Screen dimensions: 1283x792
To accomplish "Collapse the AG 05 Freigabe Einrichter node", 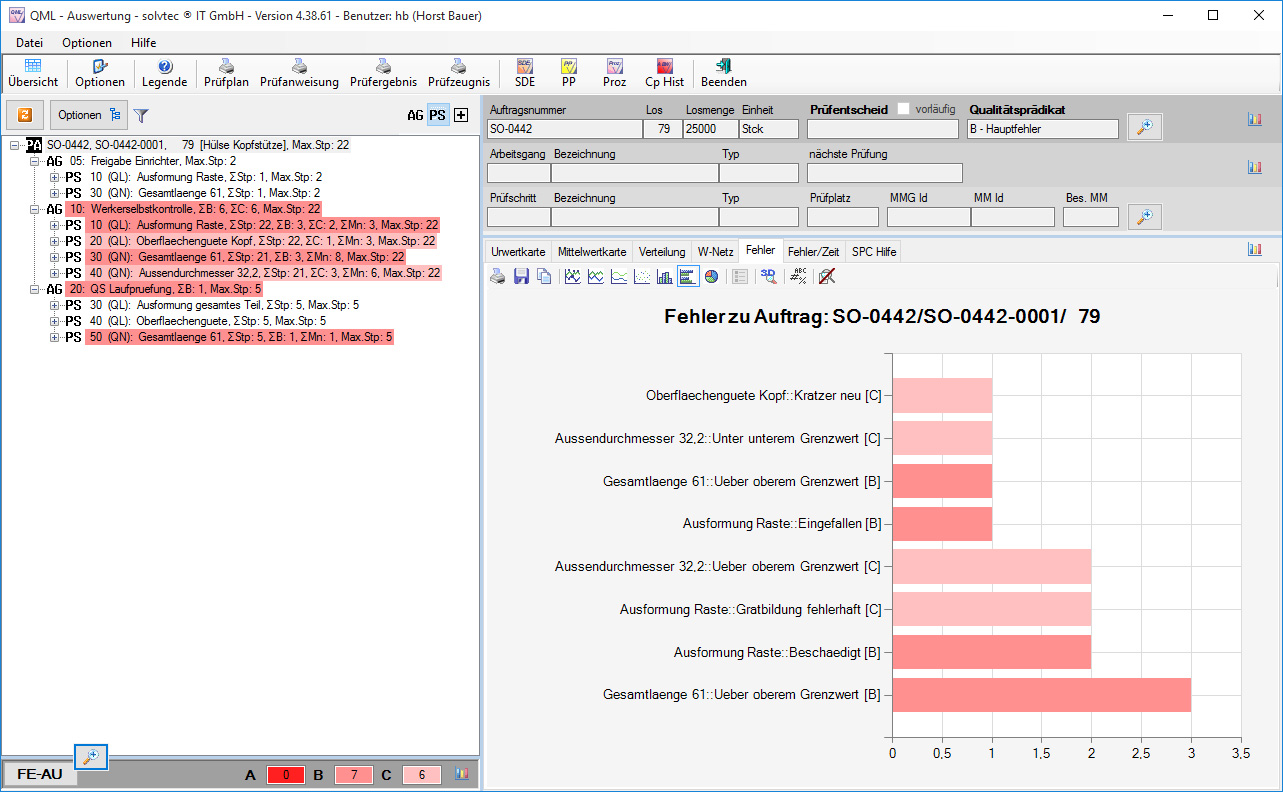I will (35, 161).
